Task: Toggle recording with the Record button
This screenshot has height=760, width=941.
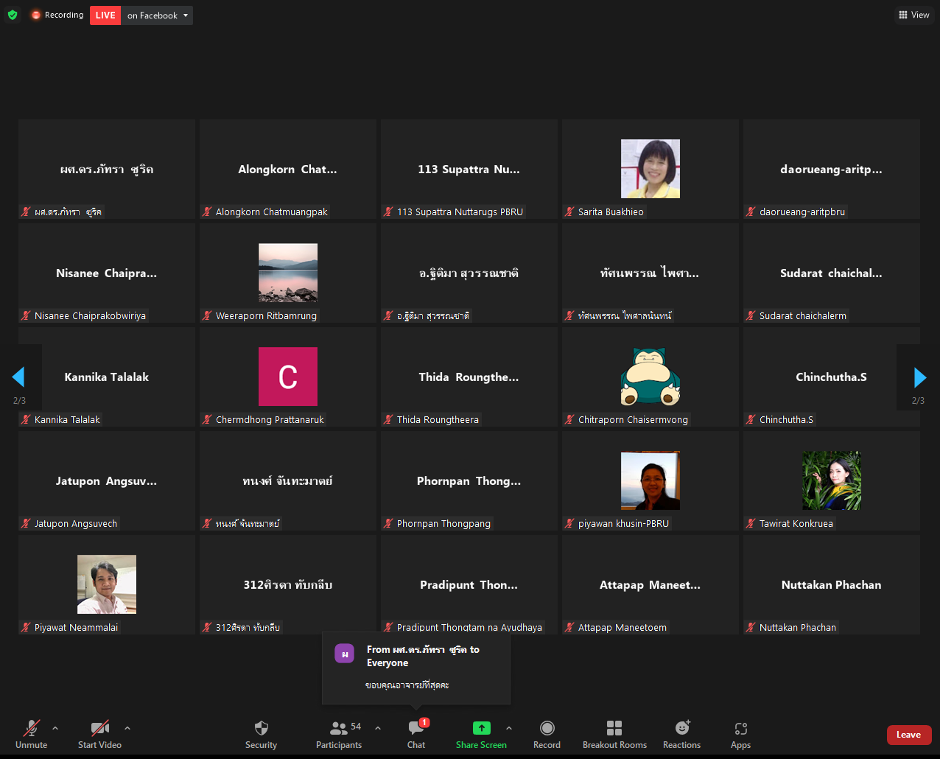Action: click(x=547, y=733)
